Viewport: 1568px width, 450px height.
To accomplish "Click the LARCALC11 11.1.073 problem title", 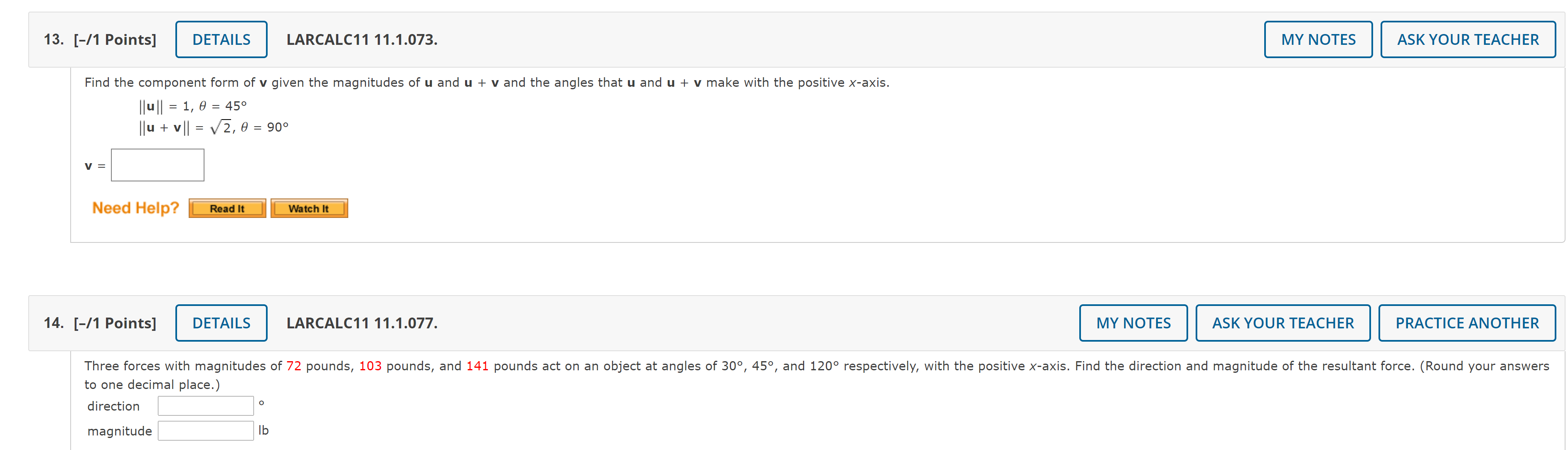I will [362, 39].
